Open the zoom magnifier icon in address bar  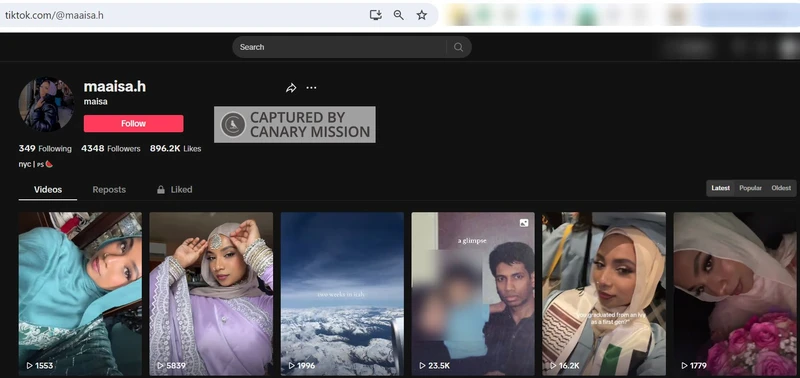398,15
